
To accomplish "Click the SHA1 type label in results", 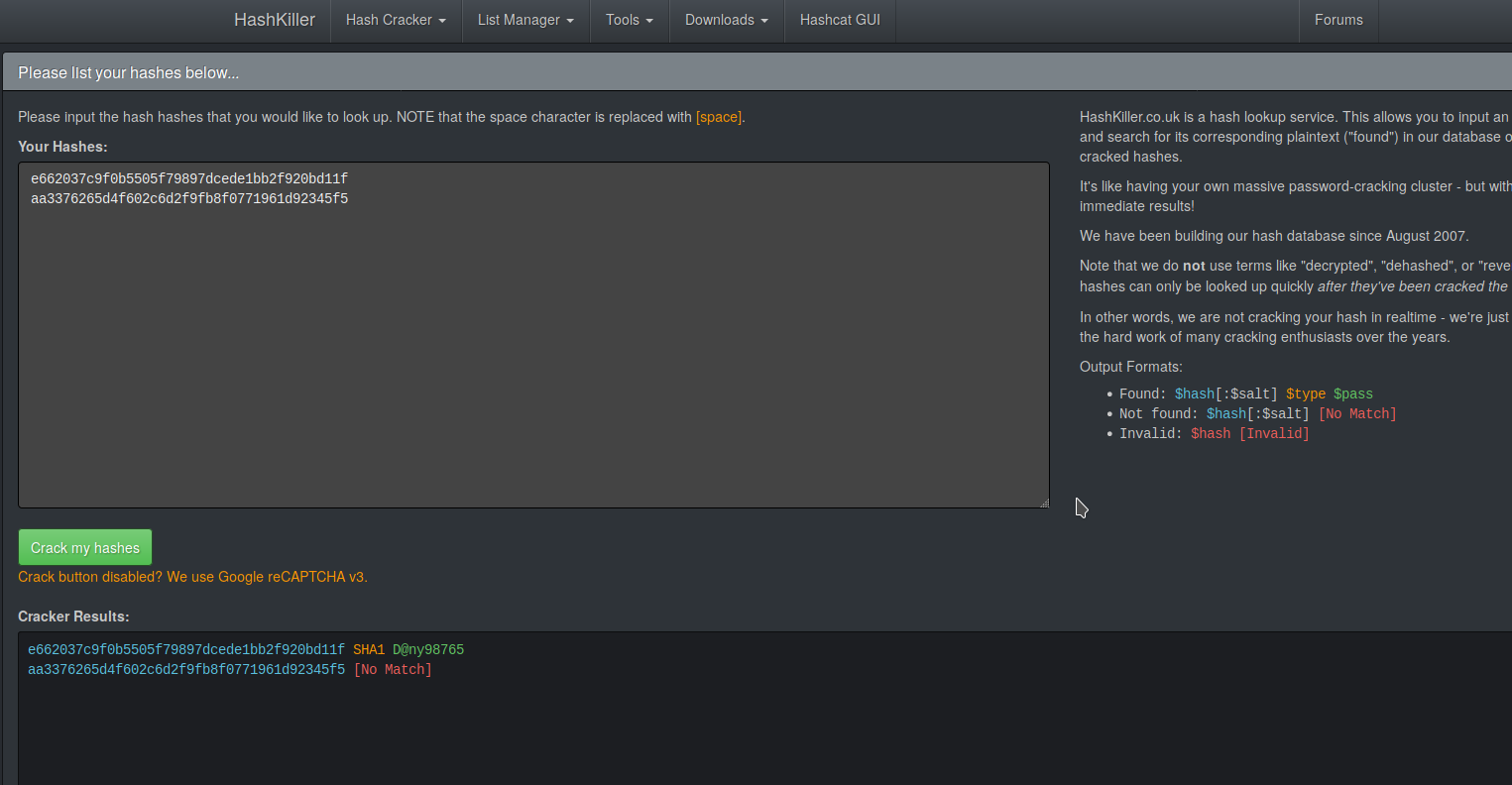I will coord(369,650).
